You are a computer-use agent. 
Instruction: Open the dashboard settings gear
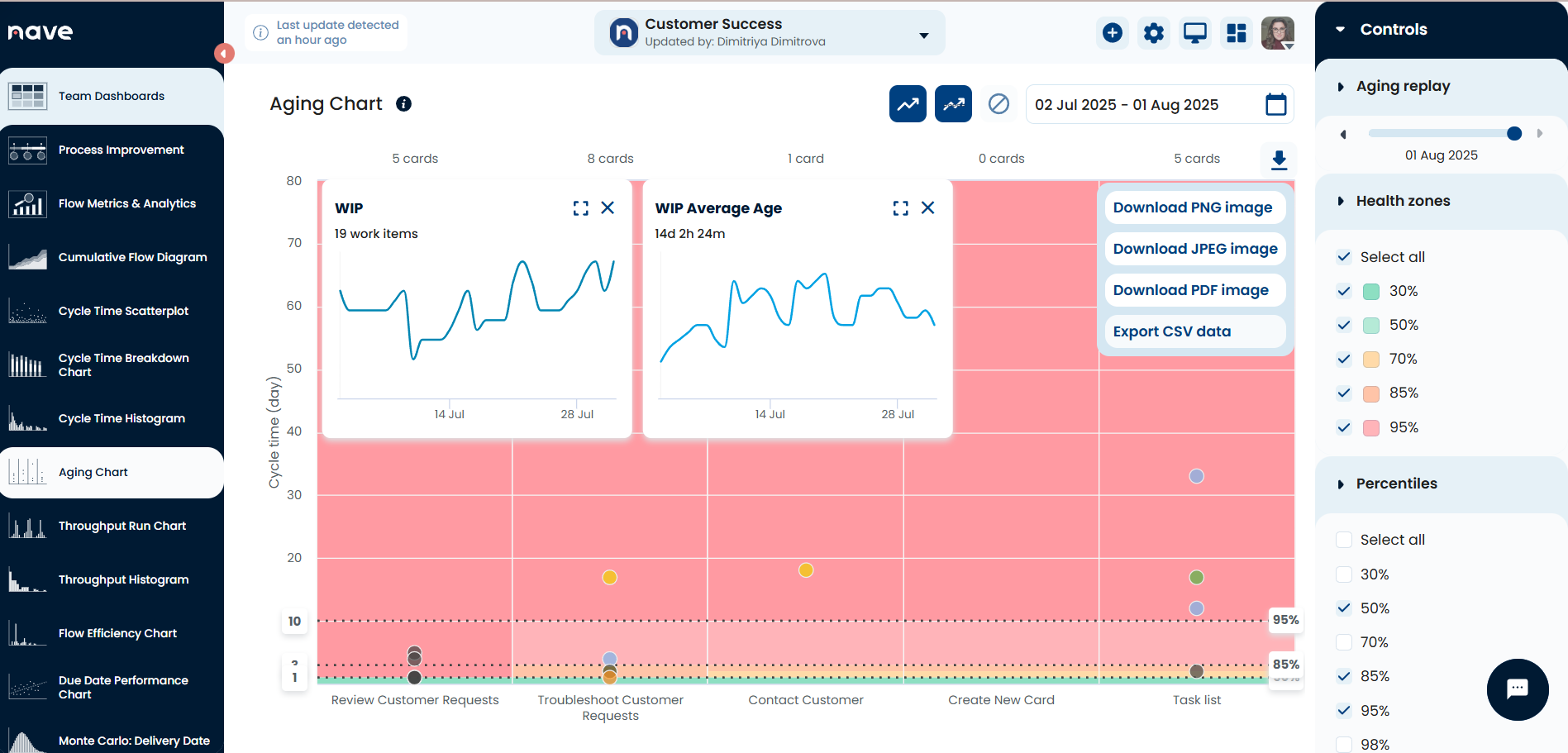pos(1153,33)
